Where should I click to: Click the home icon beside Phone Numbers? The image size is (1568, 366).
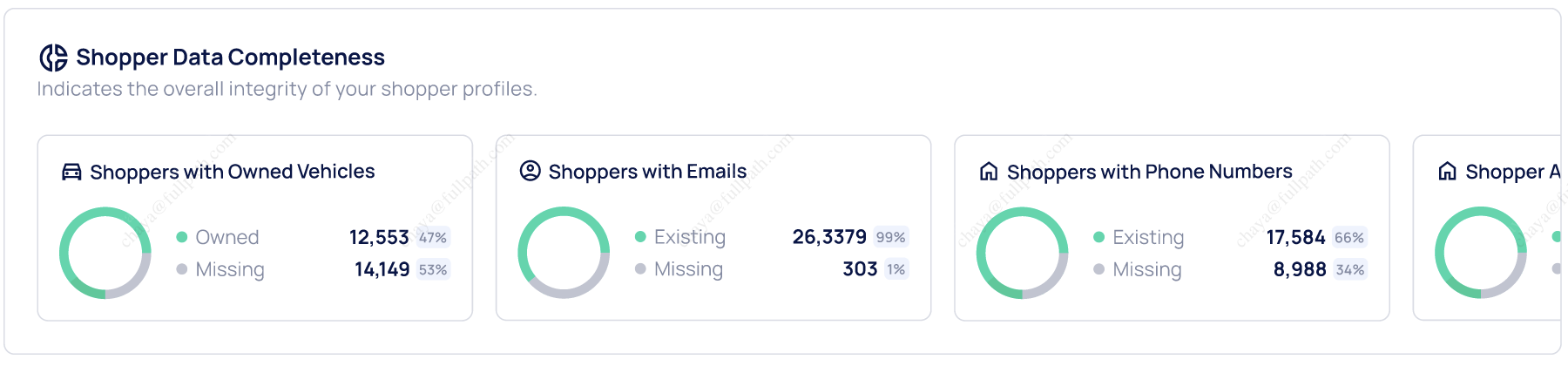pyautogui.click(x=989, y=172)
